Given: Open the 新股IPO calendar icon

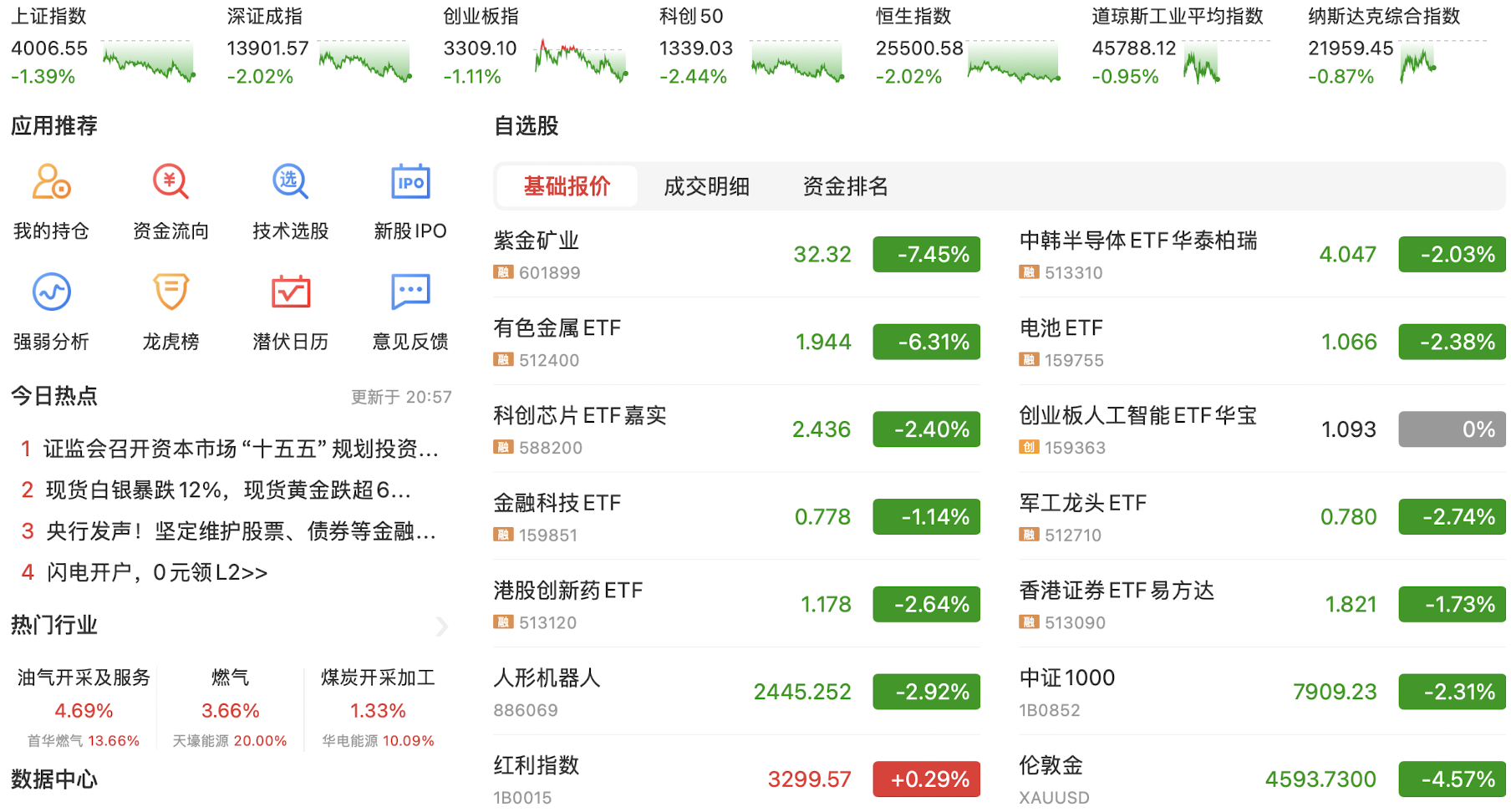Looking at the screenshot, I should (x=410, y=182).
